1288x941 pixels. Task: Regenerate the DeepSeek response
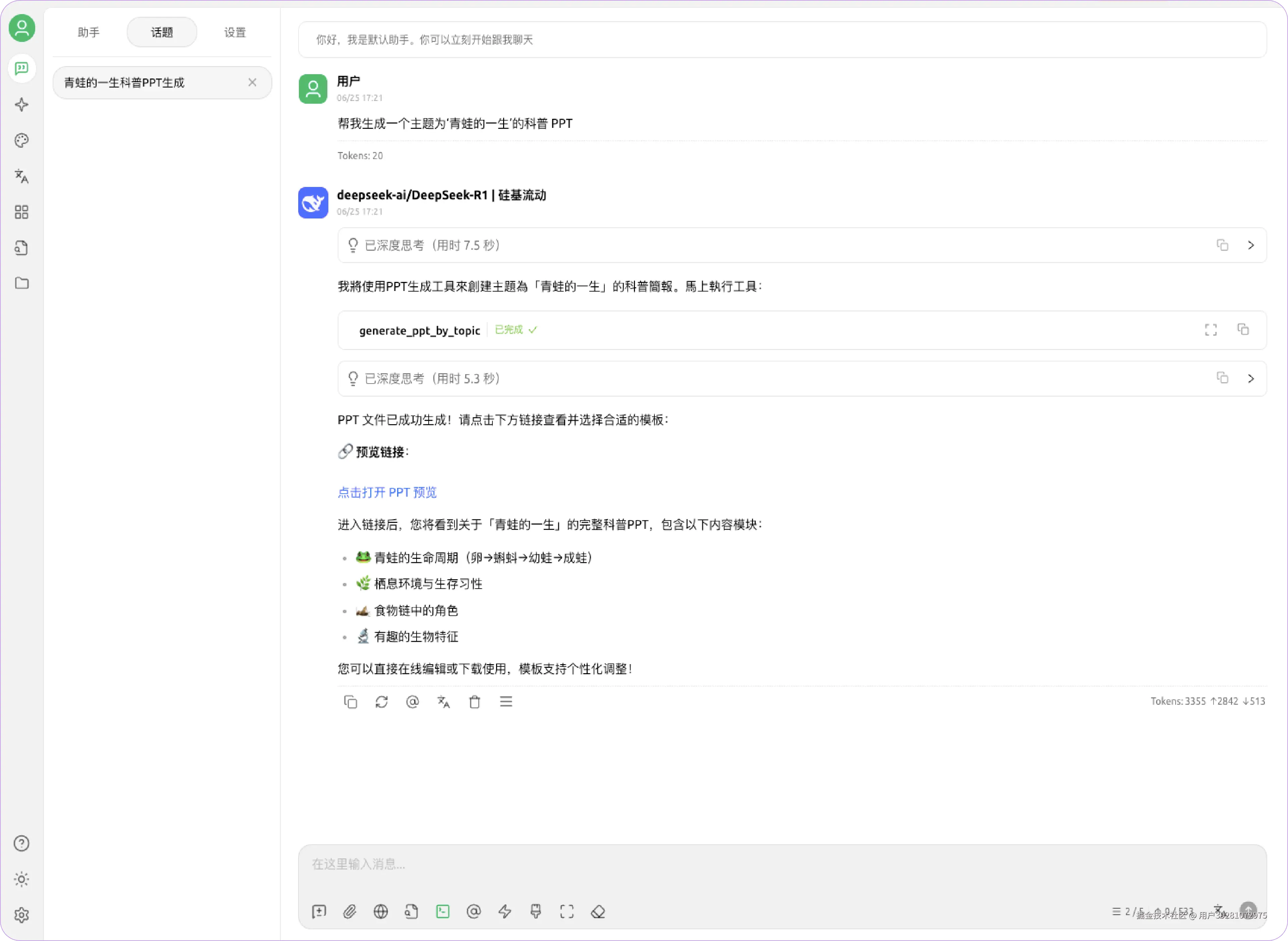tap(381, 702)
